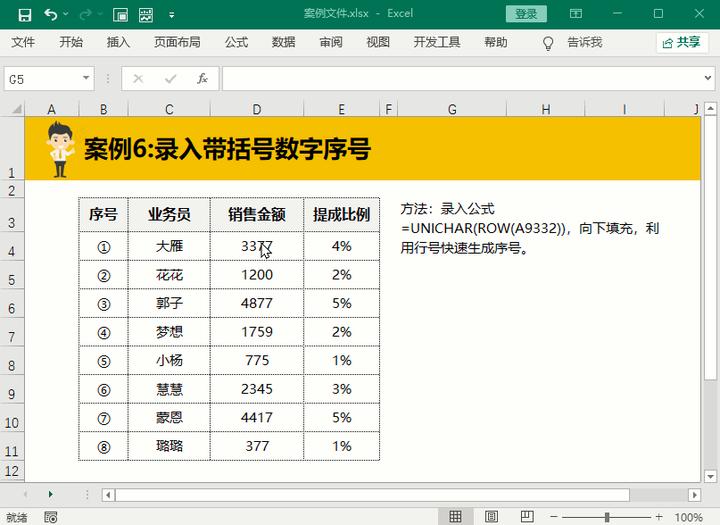Switch to the 公式 tab
Viewport: 720px width, 525px height.
coord(236,42)
